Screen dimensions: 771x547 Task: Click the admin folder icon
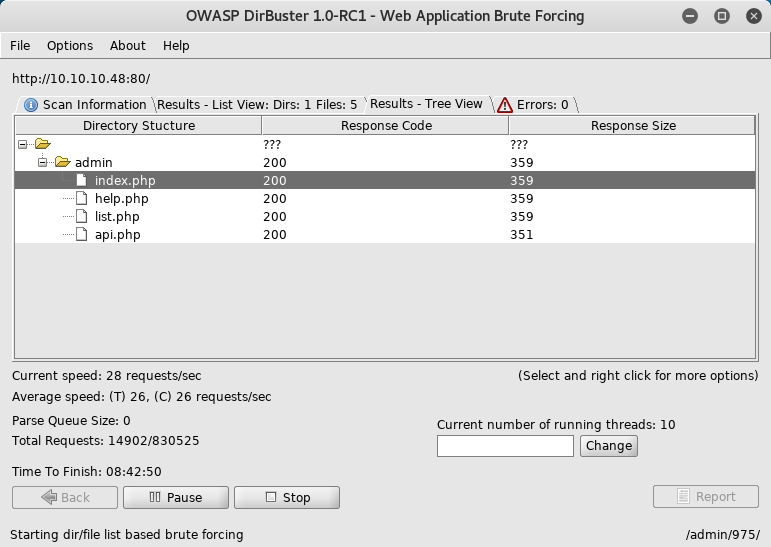[x=62, y=162]
